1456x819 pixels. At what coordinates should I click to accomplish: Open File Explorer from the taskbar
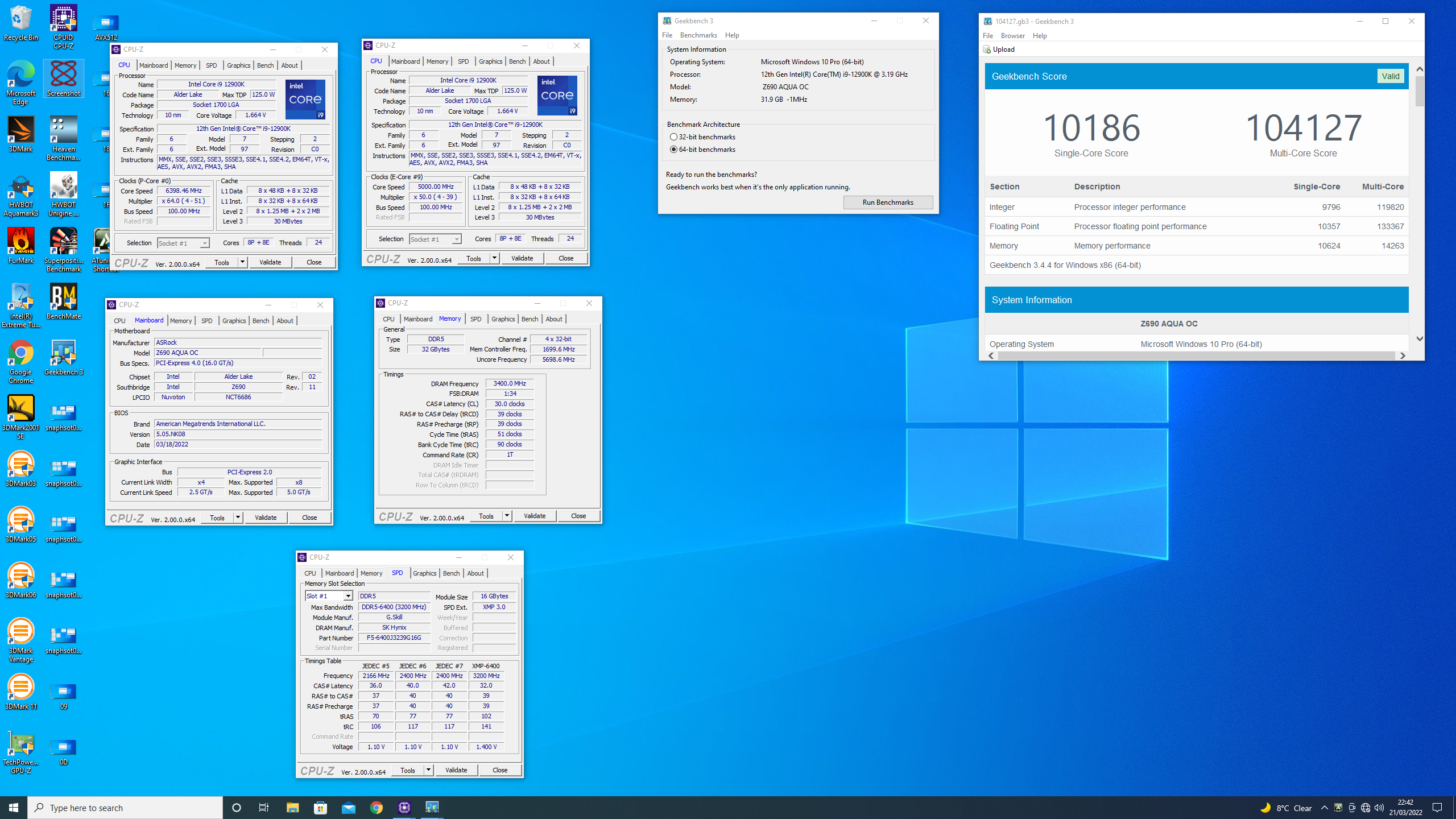coord(292,808)
